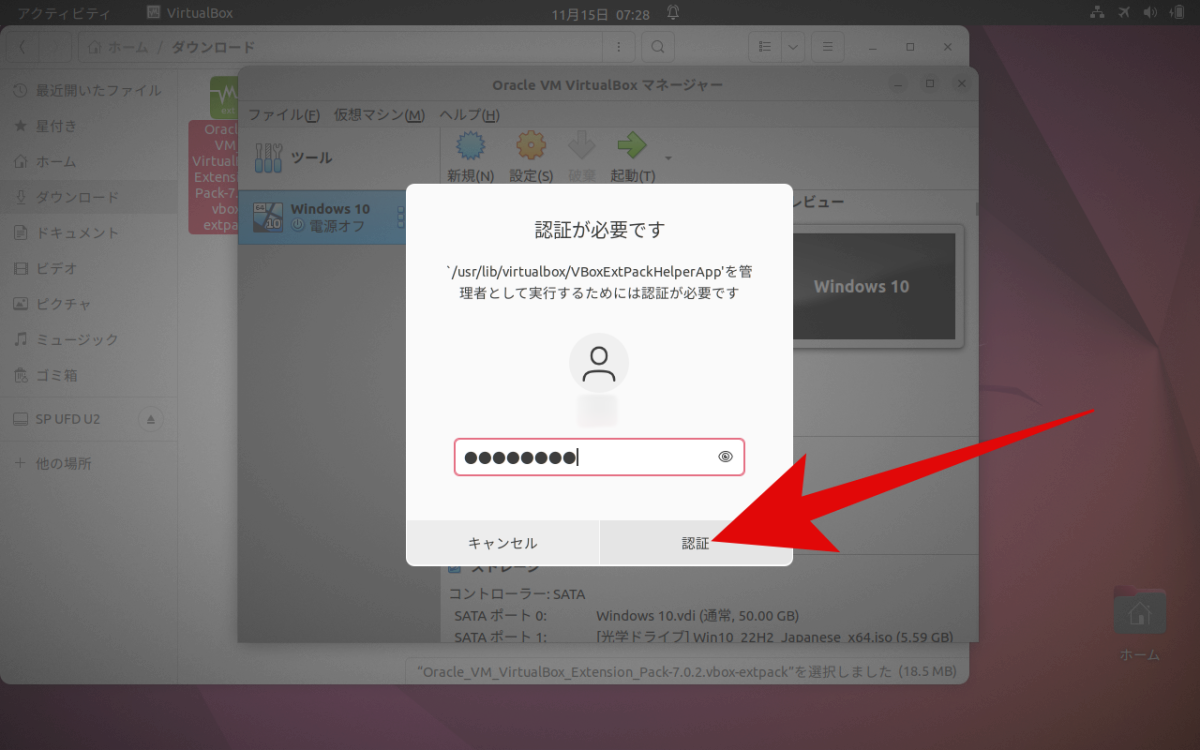Click the hamburger menu icon in Files toolbar
The width and height of the screenshot is (1200, 750).
(827, 46)
